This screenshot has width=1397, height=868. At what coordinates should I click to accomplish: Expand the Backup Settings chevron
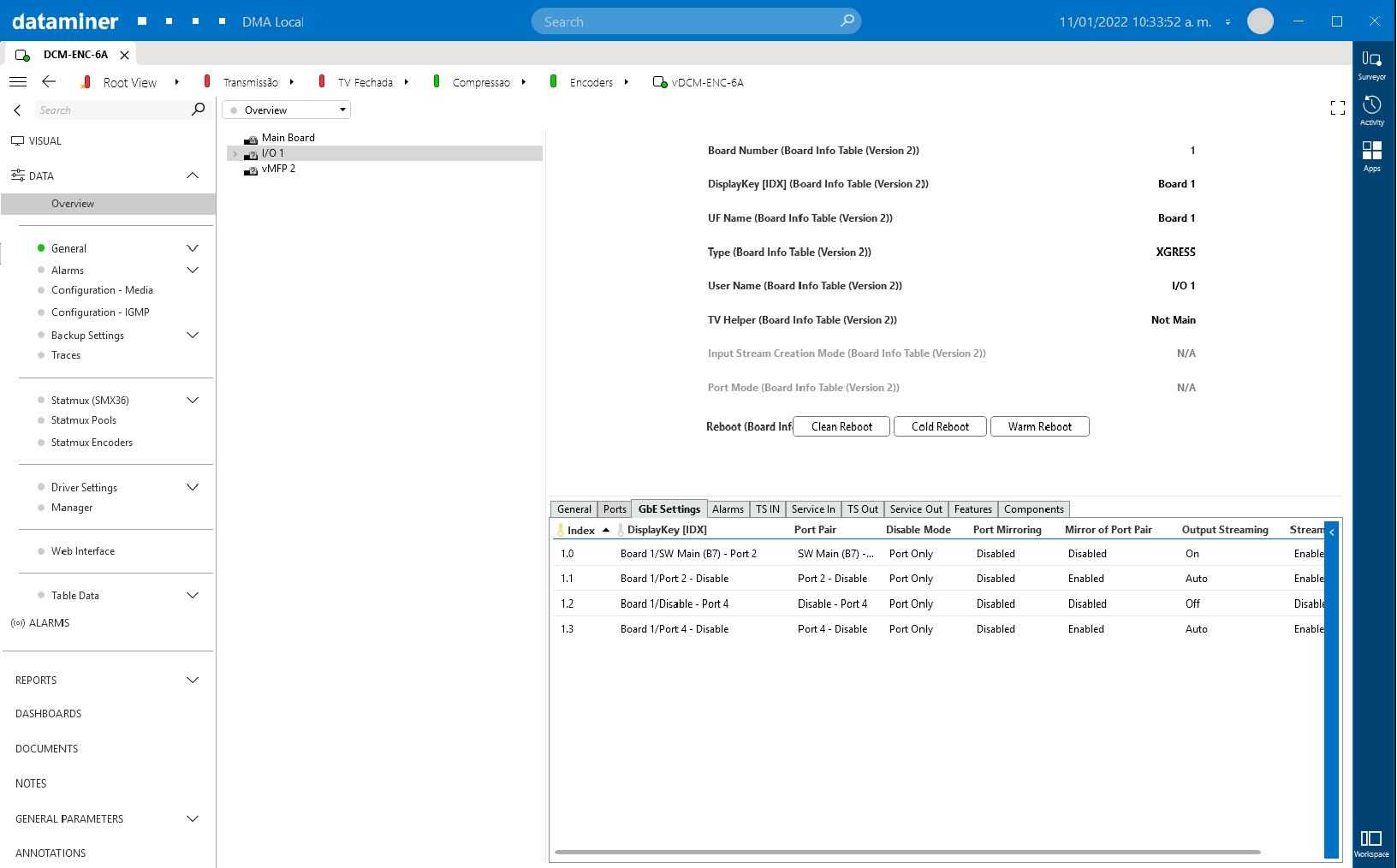(193, 336)
